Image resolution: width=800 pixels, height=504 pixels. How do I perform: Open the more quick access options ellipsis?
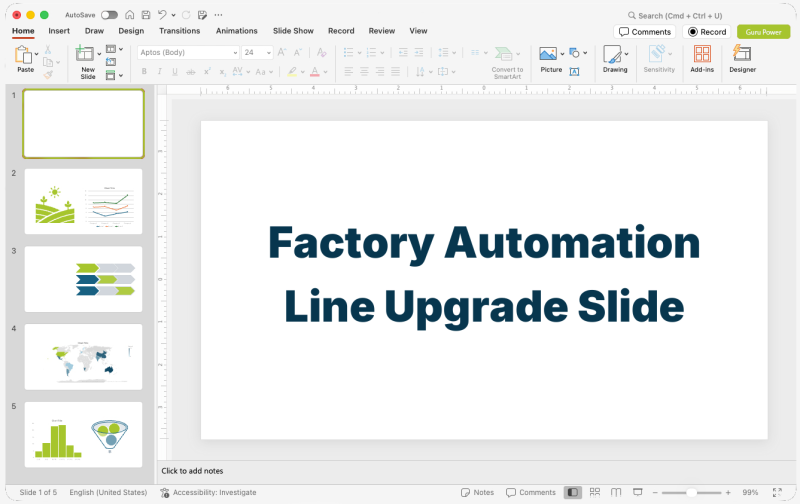pos(218,15)
